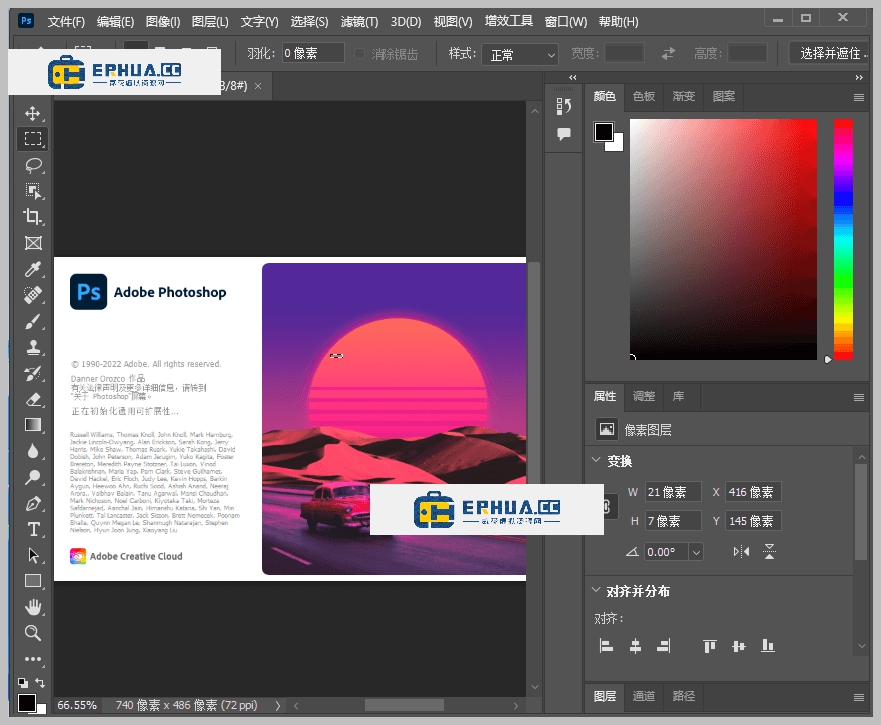Viewport: 881px width, 725px height.
Task: Open the Properties panel flyout menu
Action: pyautogui.click(x=859, y=397)
